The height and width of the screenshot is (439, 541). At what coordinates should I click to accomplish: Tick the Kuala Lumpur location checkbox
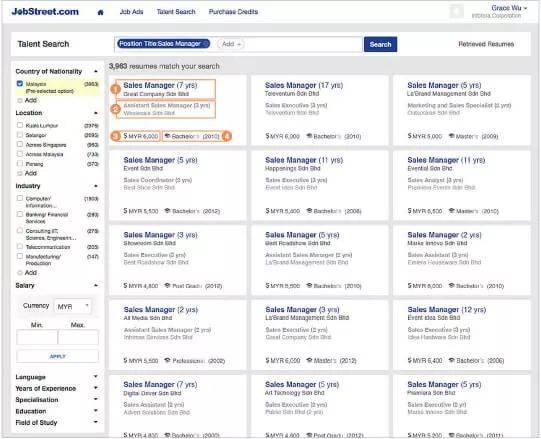[x=20, y=125]
